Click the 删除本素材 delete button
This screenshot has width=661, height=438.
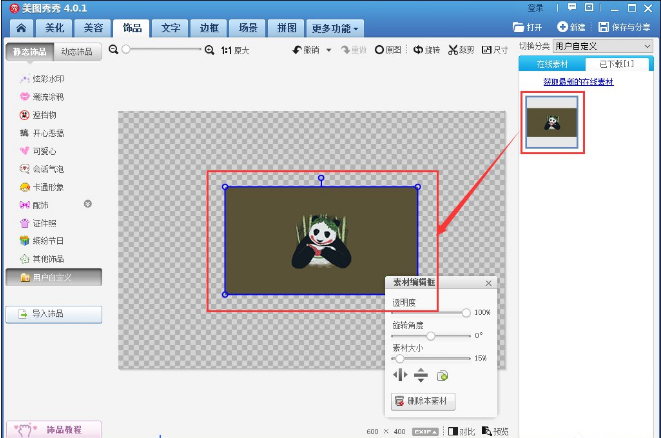[423, 401]
